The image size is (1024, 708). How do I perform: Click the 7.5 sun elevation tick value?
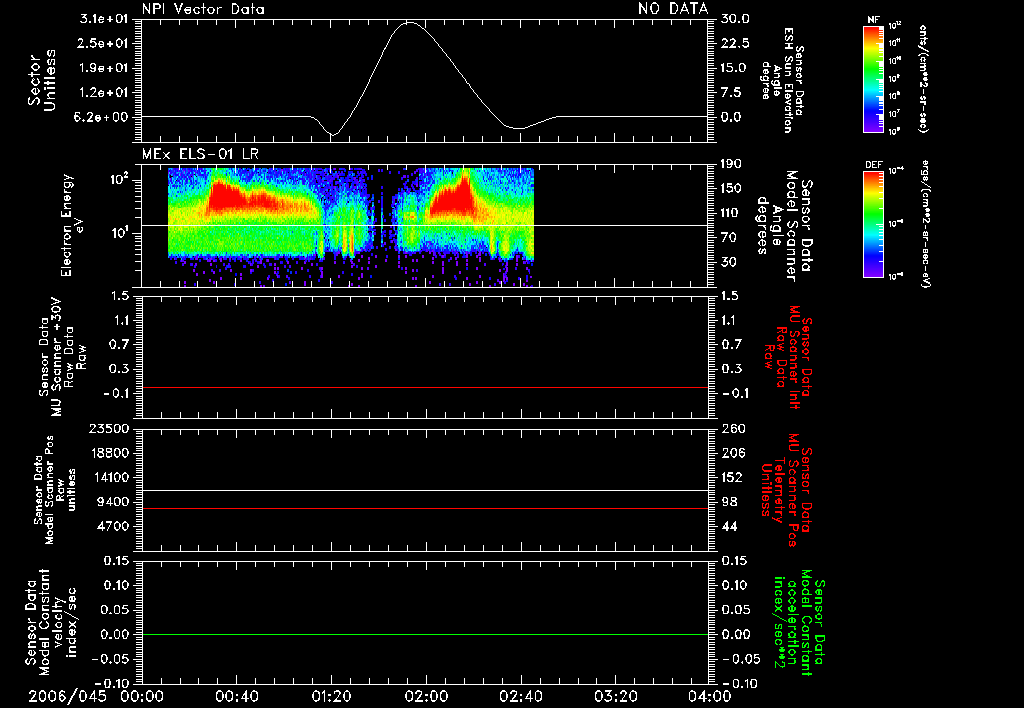click(731, 93)
